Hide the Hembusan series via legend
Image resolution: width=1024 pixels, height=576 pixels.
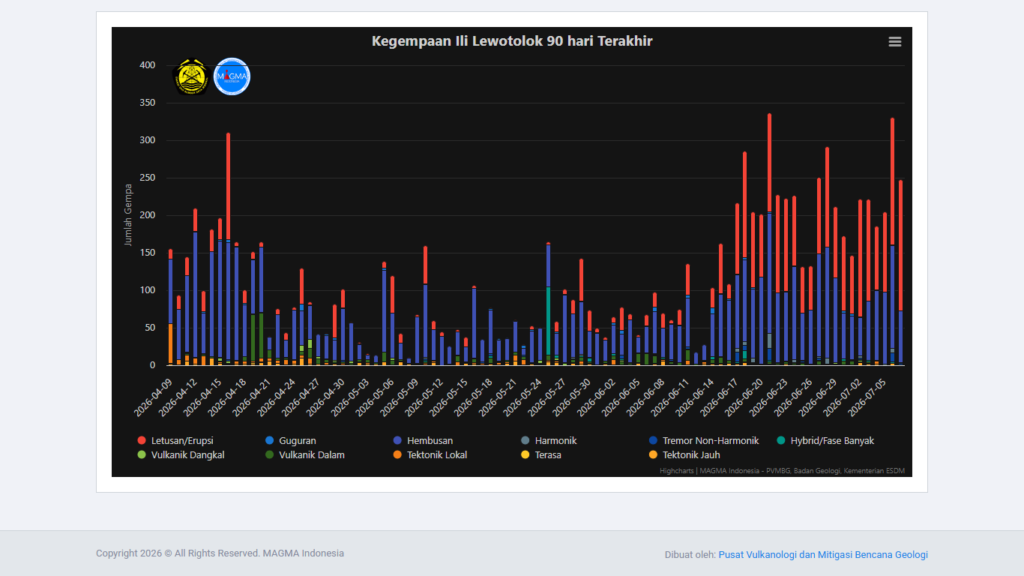[x=423, y=441]
